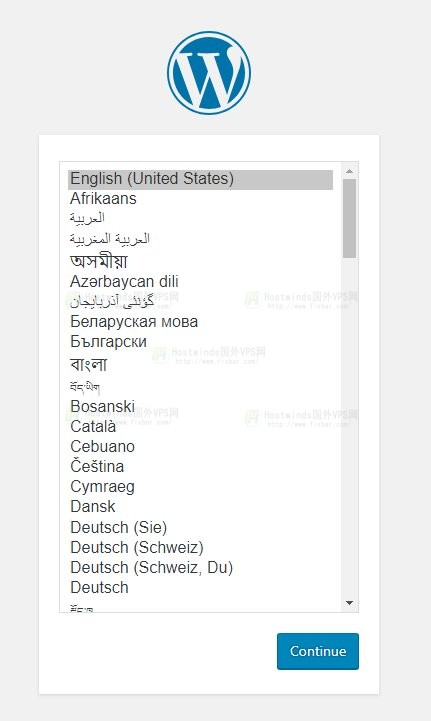Image resolution: width=431 pixels, height=721 pixels.
Task: Select Deutsch (Sie) option
Action: (x=201, y=527)
